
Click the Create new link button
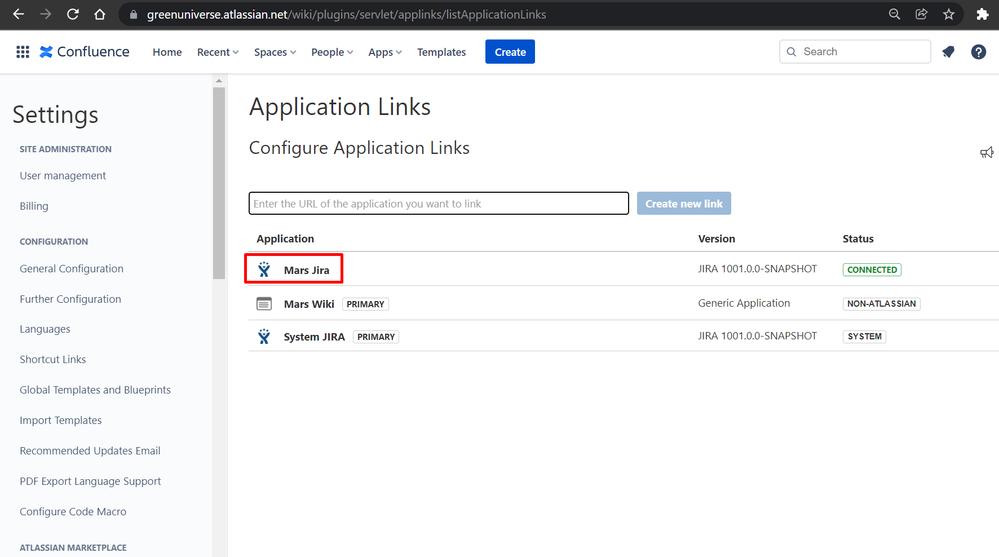pos(684,203)
